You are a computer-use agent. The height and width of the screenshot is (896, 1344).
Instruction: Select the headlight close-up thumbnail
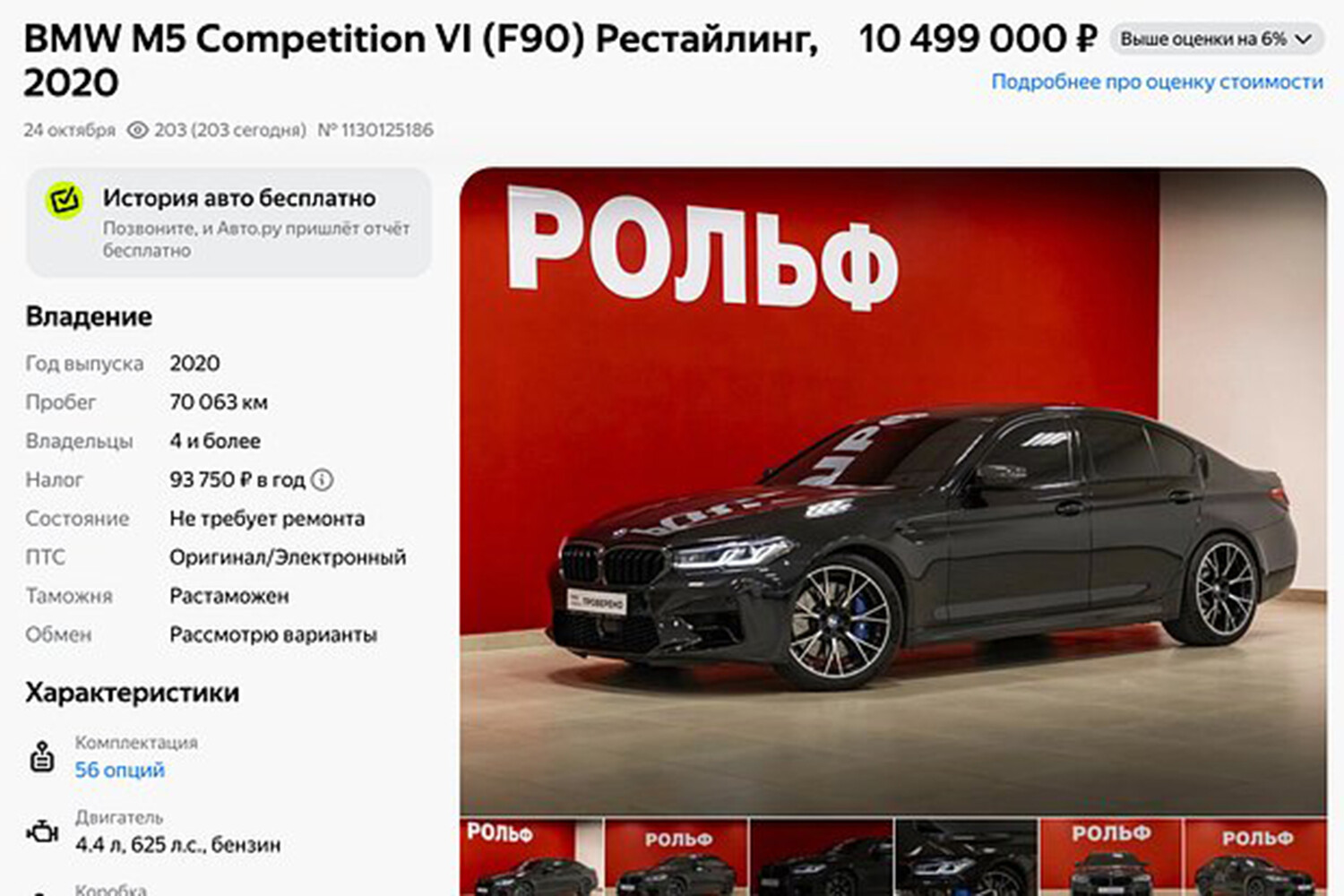coord(967,857)
